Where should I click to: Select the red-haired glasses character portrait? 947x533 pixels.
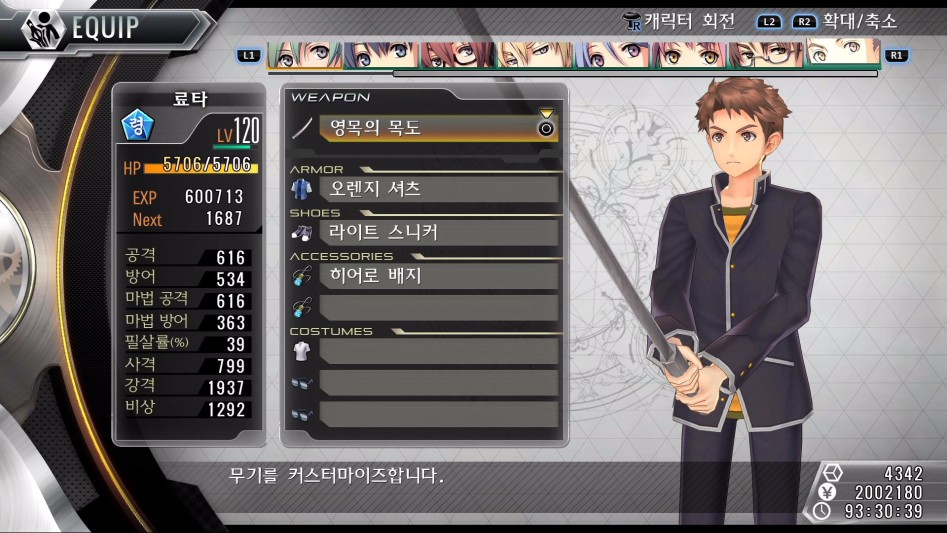(458, 54)
